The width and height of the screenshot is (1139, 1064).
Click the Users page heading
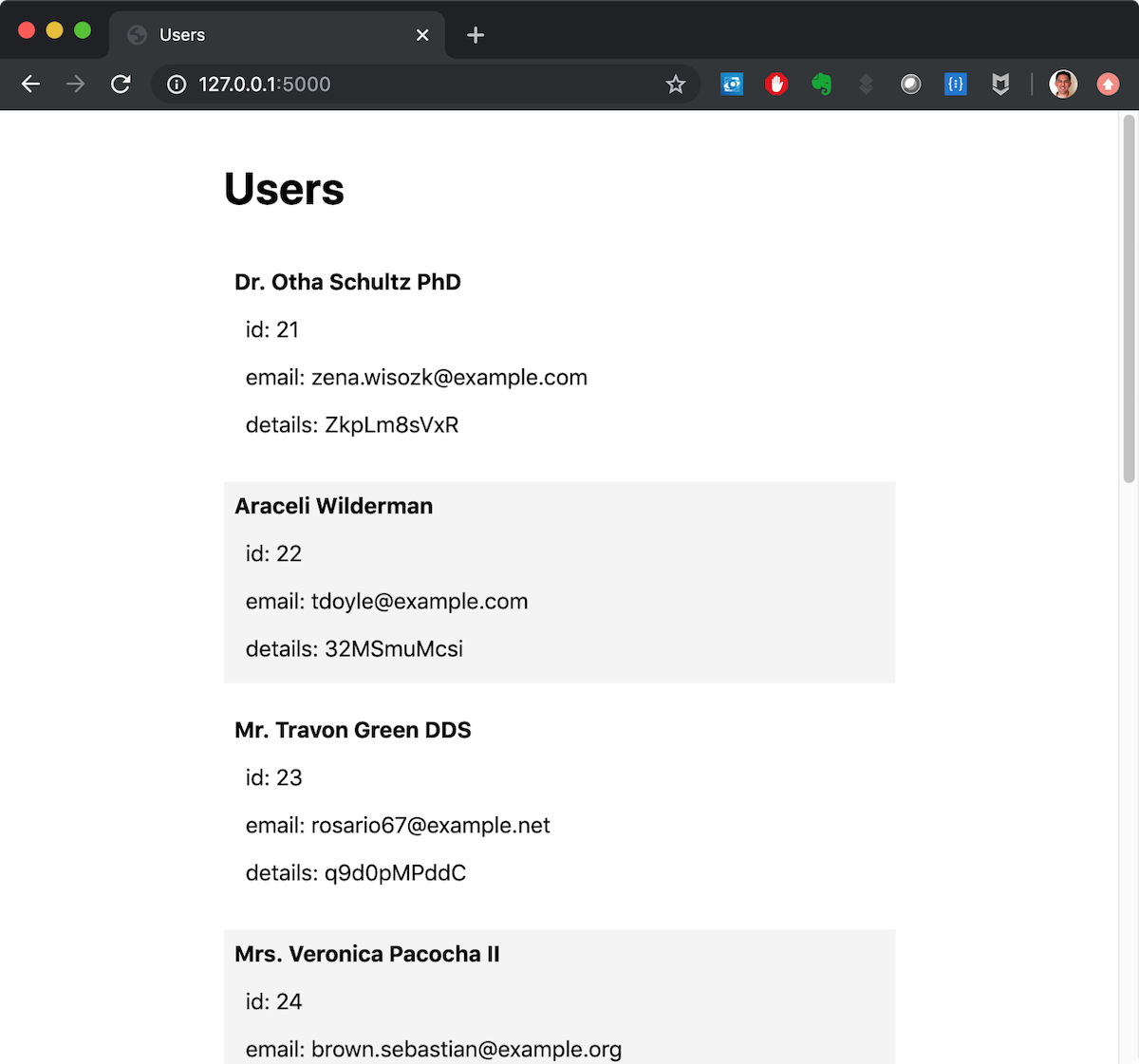click(284, 189)
